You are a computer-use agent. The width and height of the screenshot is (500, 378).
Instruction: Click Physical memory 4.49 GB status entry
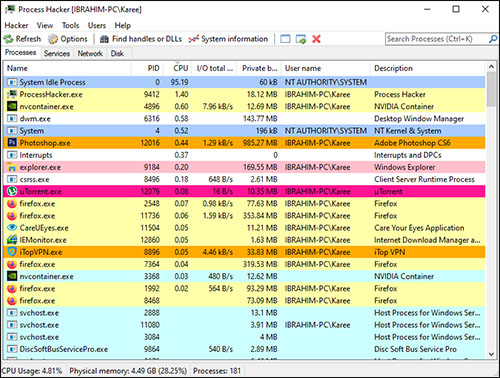click(128, 371)
